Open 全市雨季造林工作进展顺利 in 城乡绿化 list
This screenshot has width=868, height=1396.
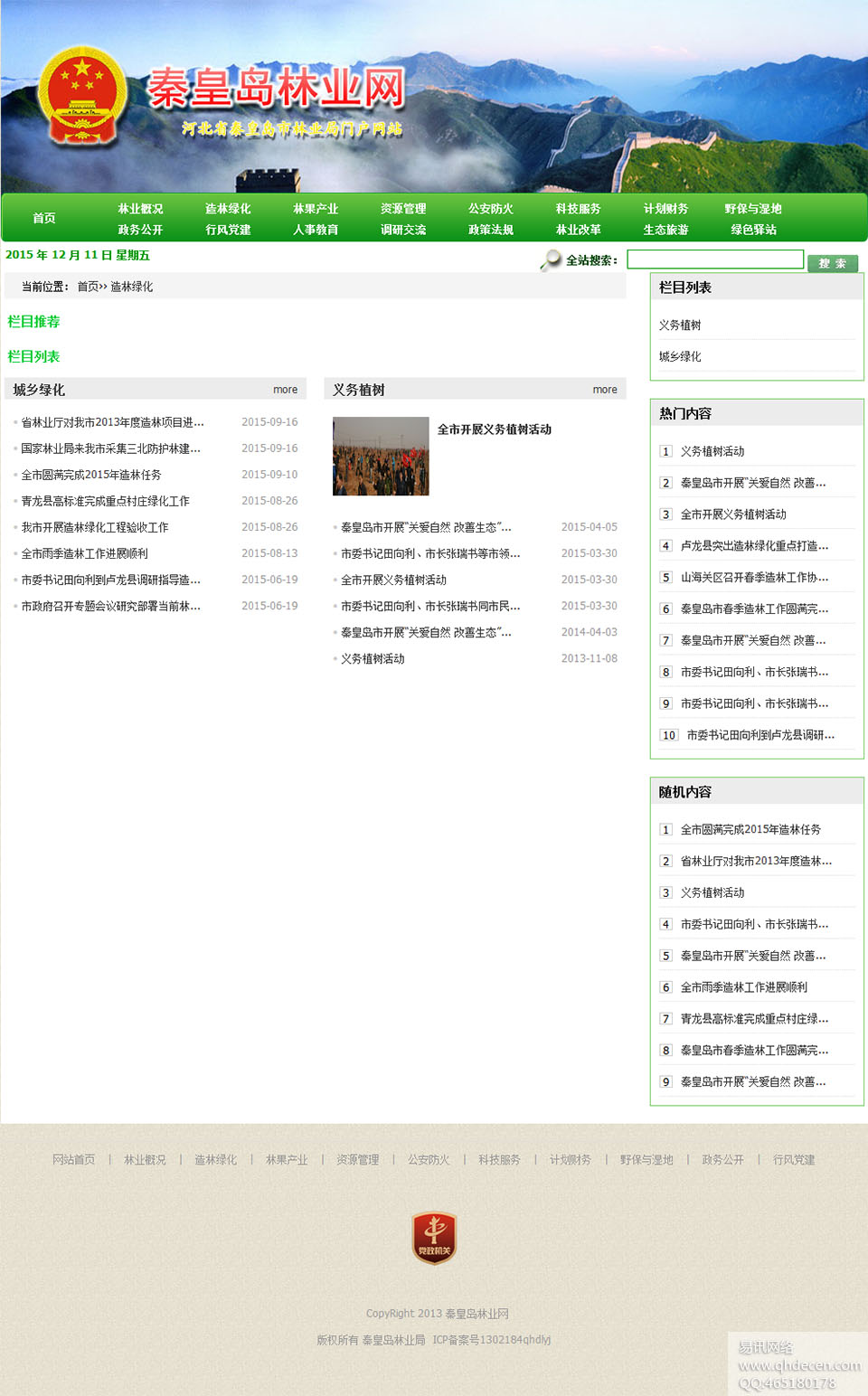85,553
